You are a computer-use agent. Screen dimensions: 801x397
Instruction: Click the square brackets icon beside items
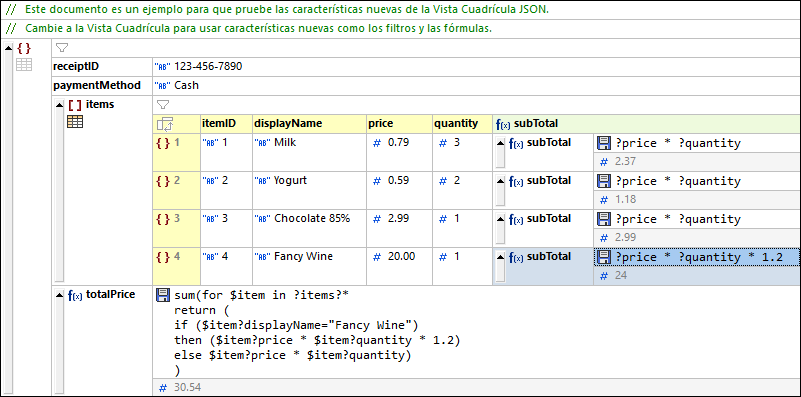pyautogui.click(x=75, y=105)
